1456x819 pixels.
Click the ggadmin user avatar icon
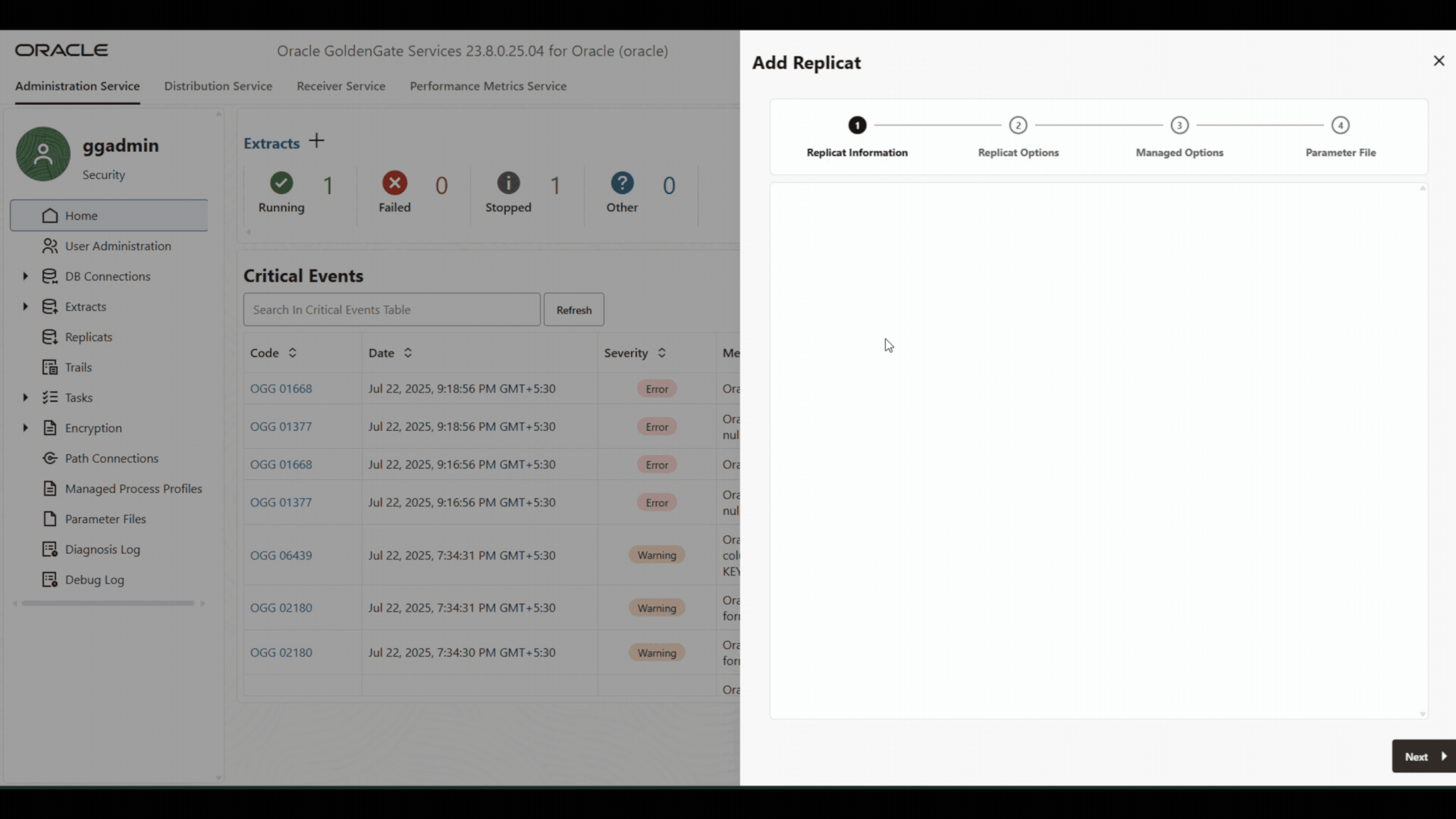click(43, 154)
